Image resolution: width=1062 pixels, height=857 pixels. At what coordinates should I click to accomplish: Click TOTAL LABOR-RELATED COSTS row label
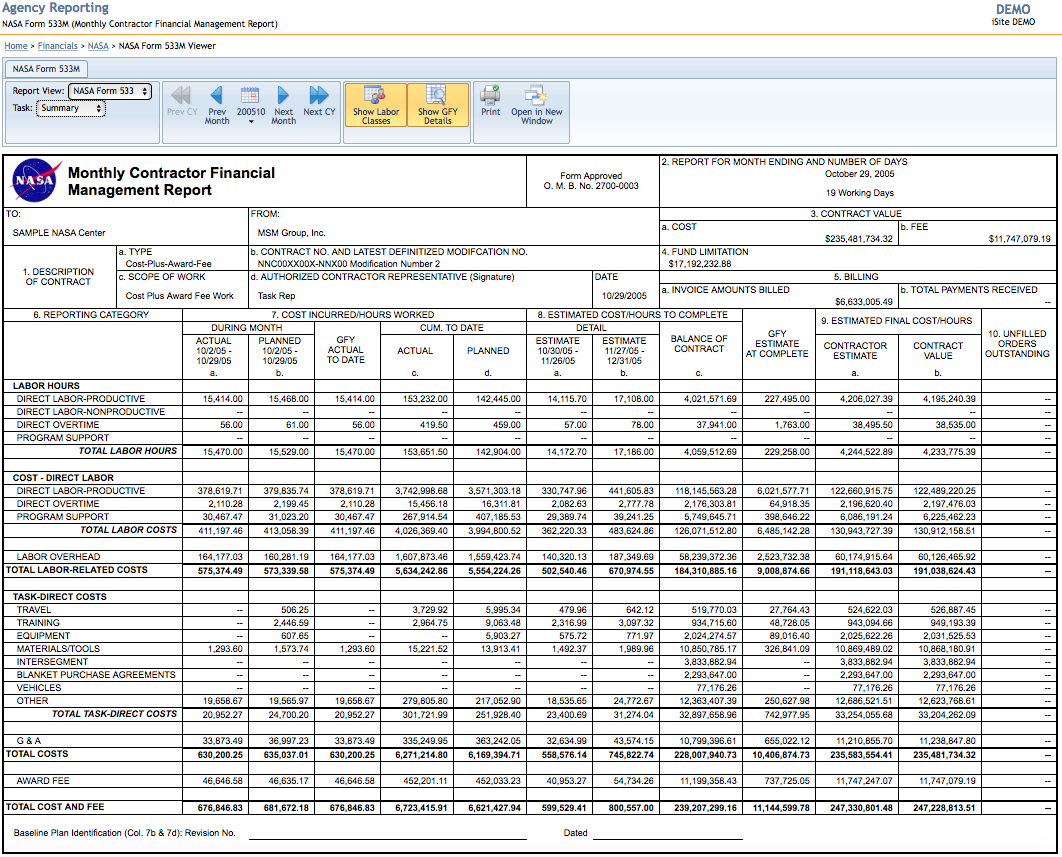pyautogui.click(x=77, y=570)
